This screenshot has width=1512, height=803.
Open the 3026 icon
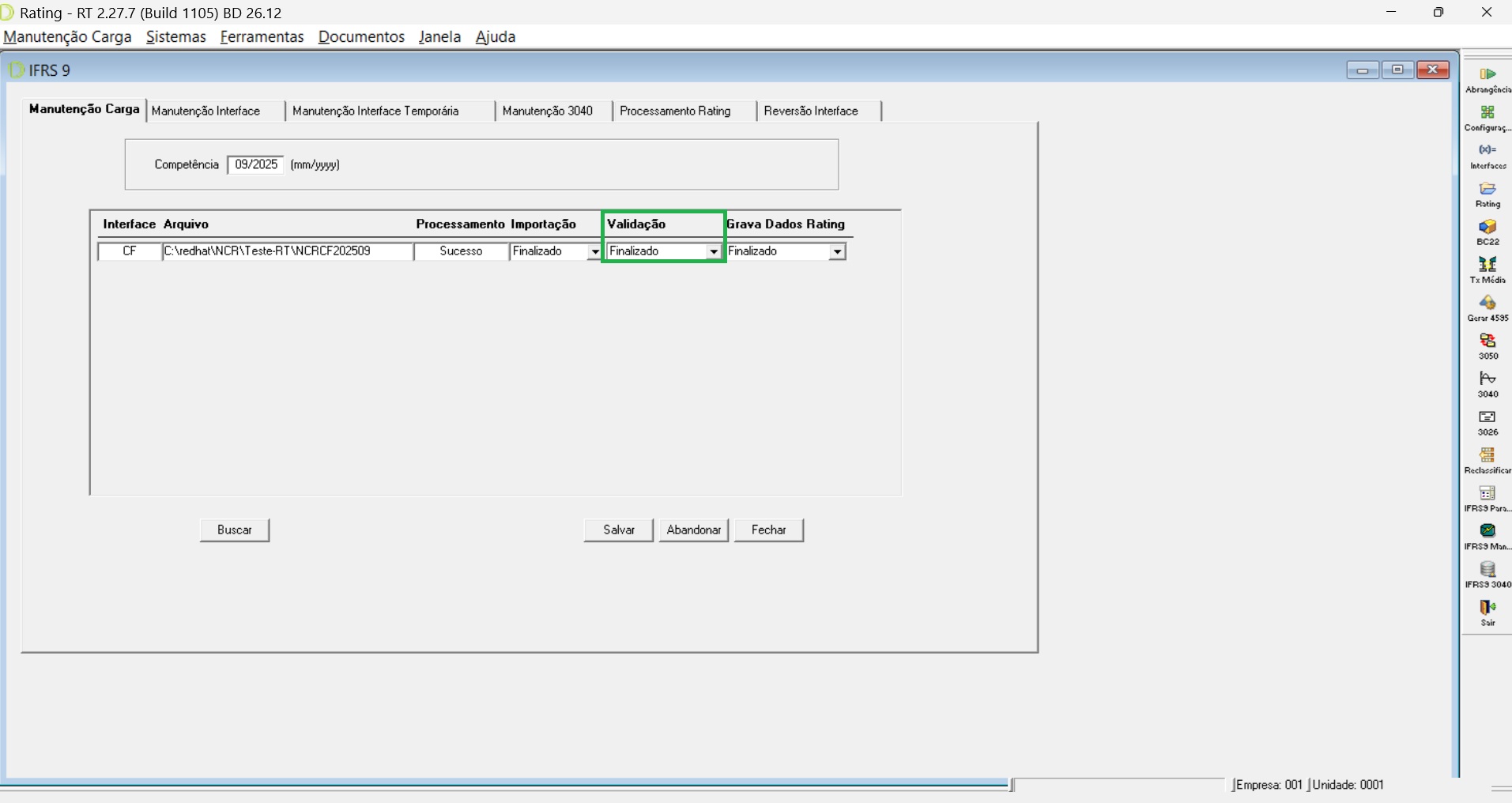click(x=1487, y=417)
